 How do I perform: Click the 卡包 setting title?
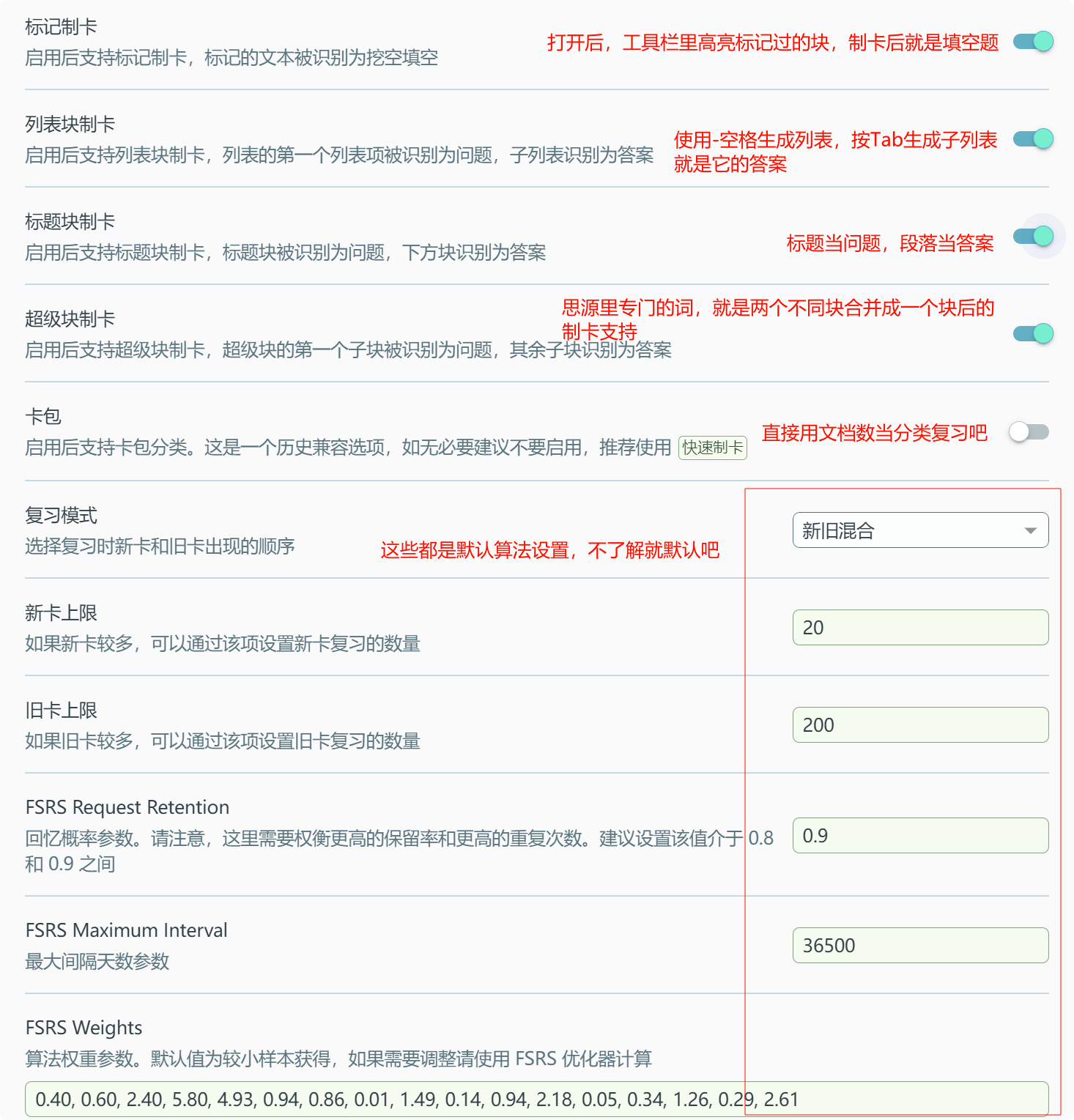pos(43,417)
